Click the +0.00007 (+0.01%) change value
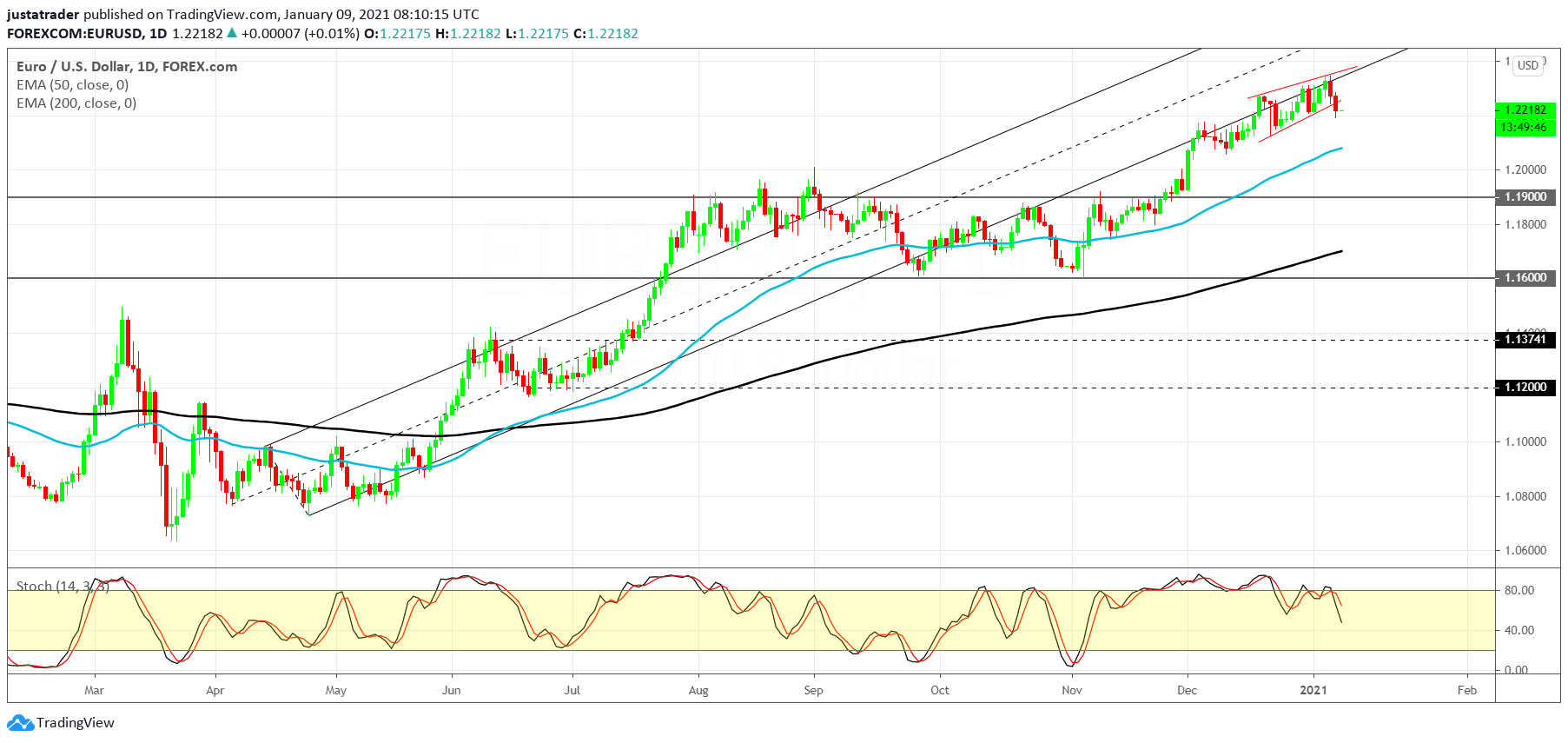Image resolution: width=1568 pixels, height=743 pixels. click(x=300, y=34)
